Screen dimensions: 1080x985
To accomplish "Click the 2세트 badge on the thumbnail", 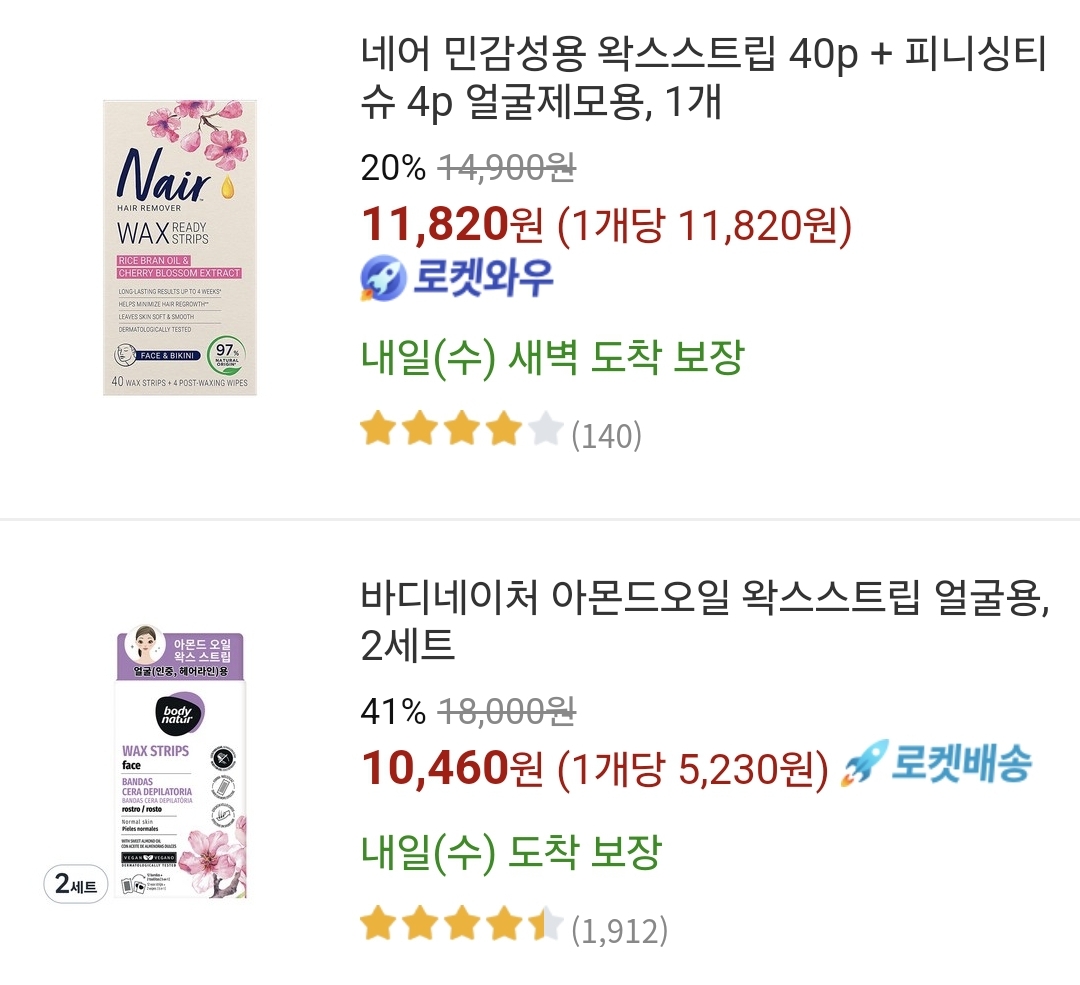I will pyautogui.click(x=76, y=885).
